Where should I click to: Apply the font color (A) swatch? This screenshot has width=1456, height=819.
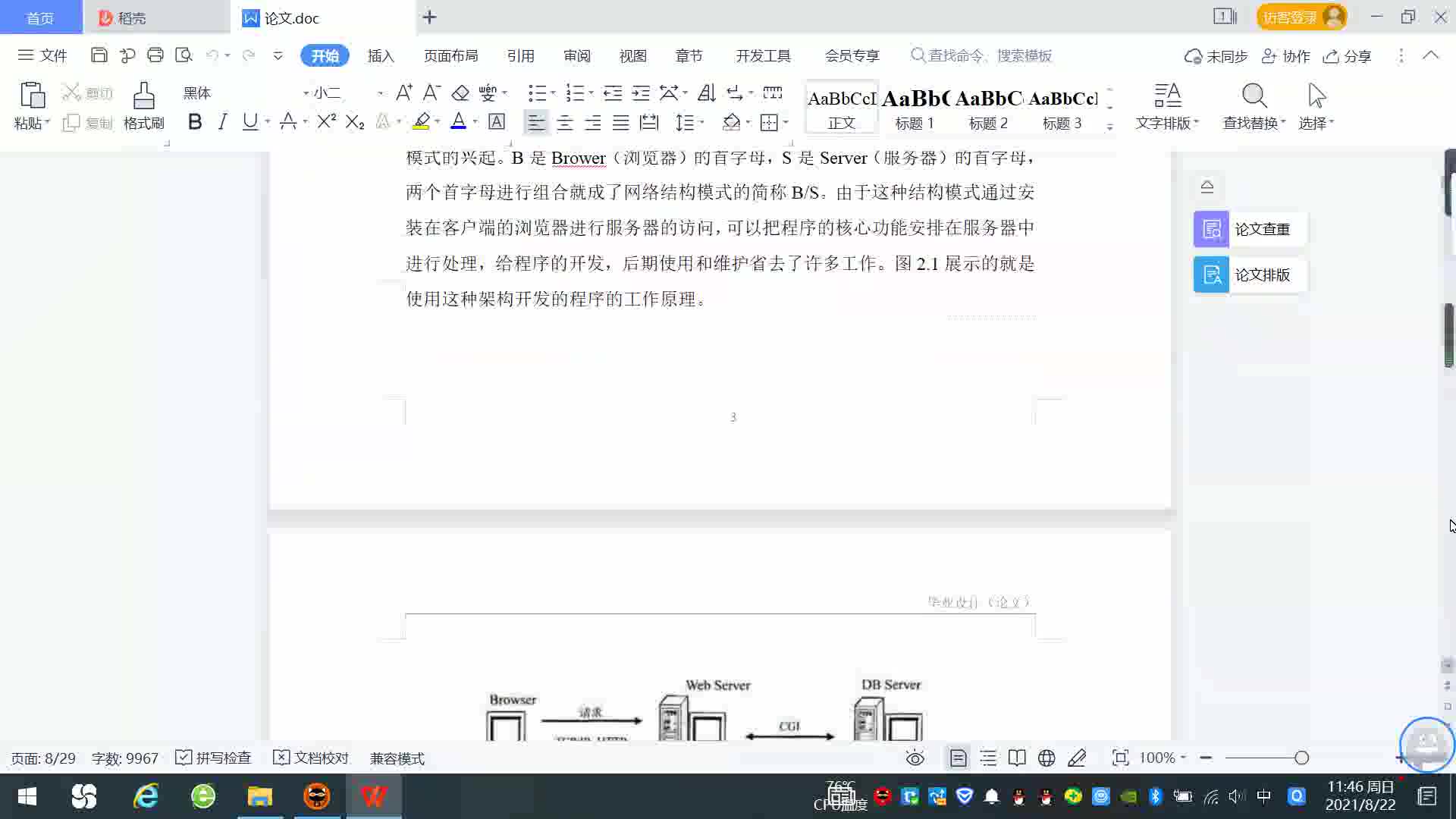click(x=458, y=121)
